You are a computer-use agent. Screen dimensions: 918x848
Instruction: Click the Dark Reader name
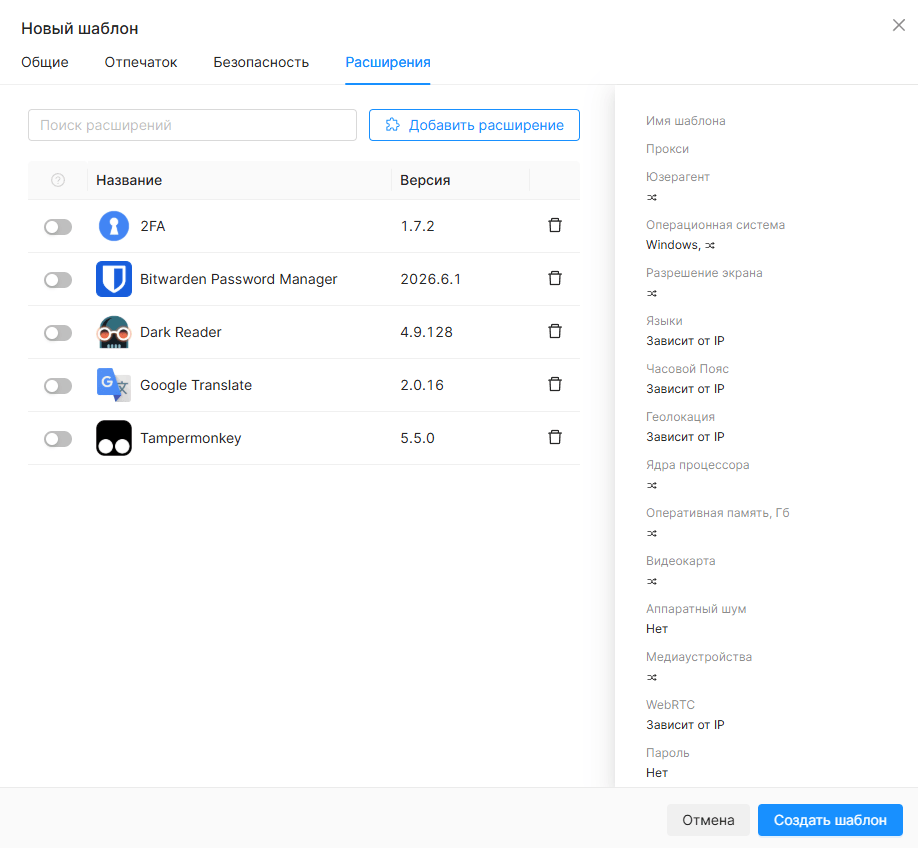click(181, 332)
